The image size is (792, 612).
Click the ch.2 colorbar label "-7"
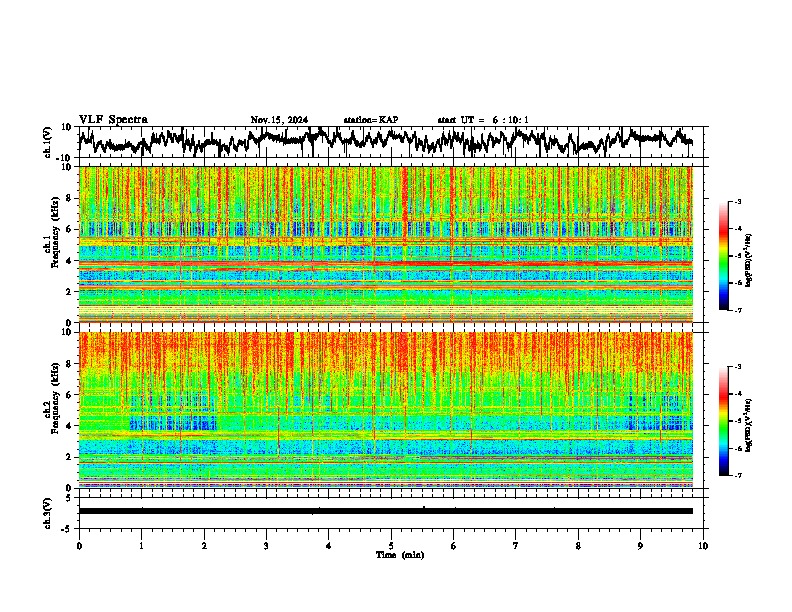point(738,475)
